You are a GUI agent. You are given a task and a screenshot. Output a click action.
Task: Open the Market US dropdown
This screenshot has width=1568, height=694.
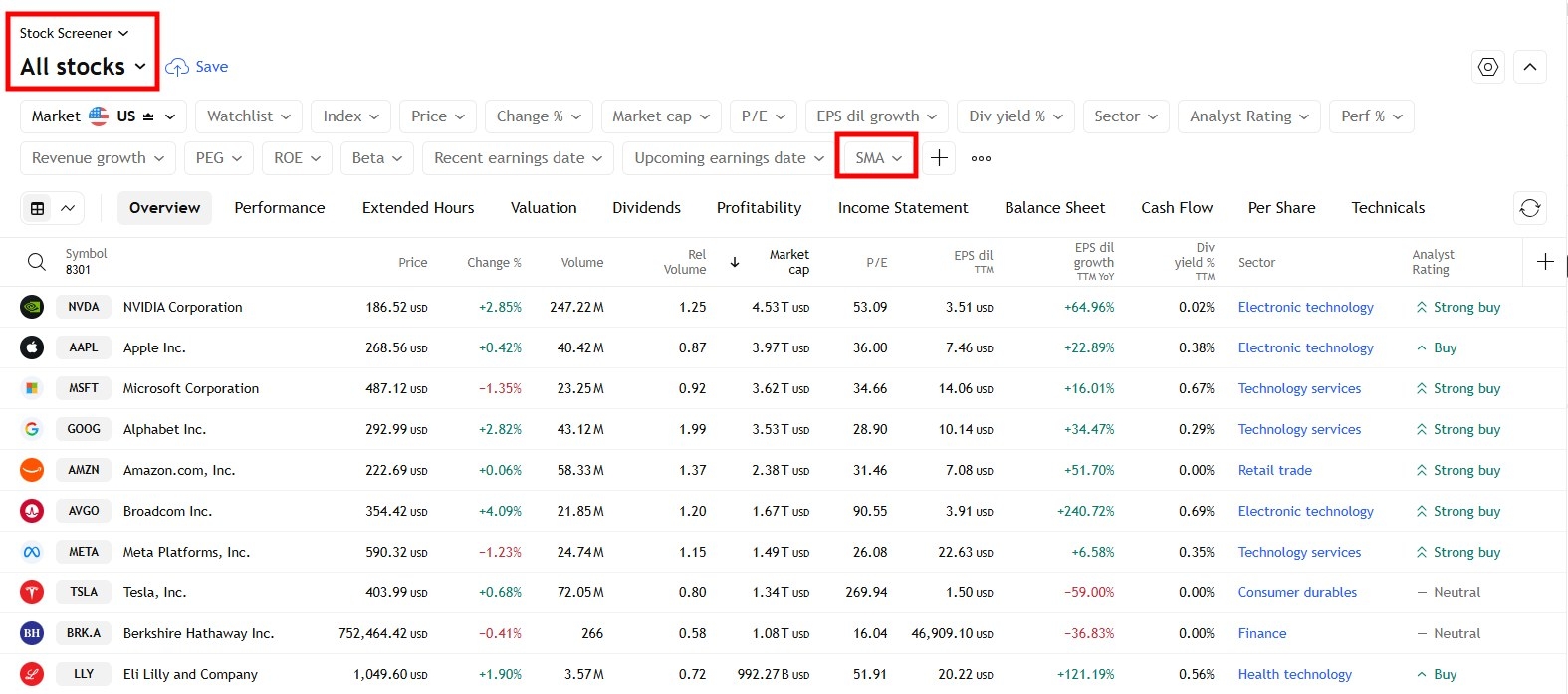103,116
